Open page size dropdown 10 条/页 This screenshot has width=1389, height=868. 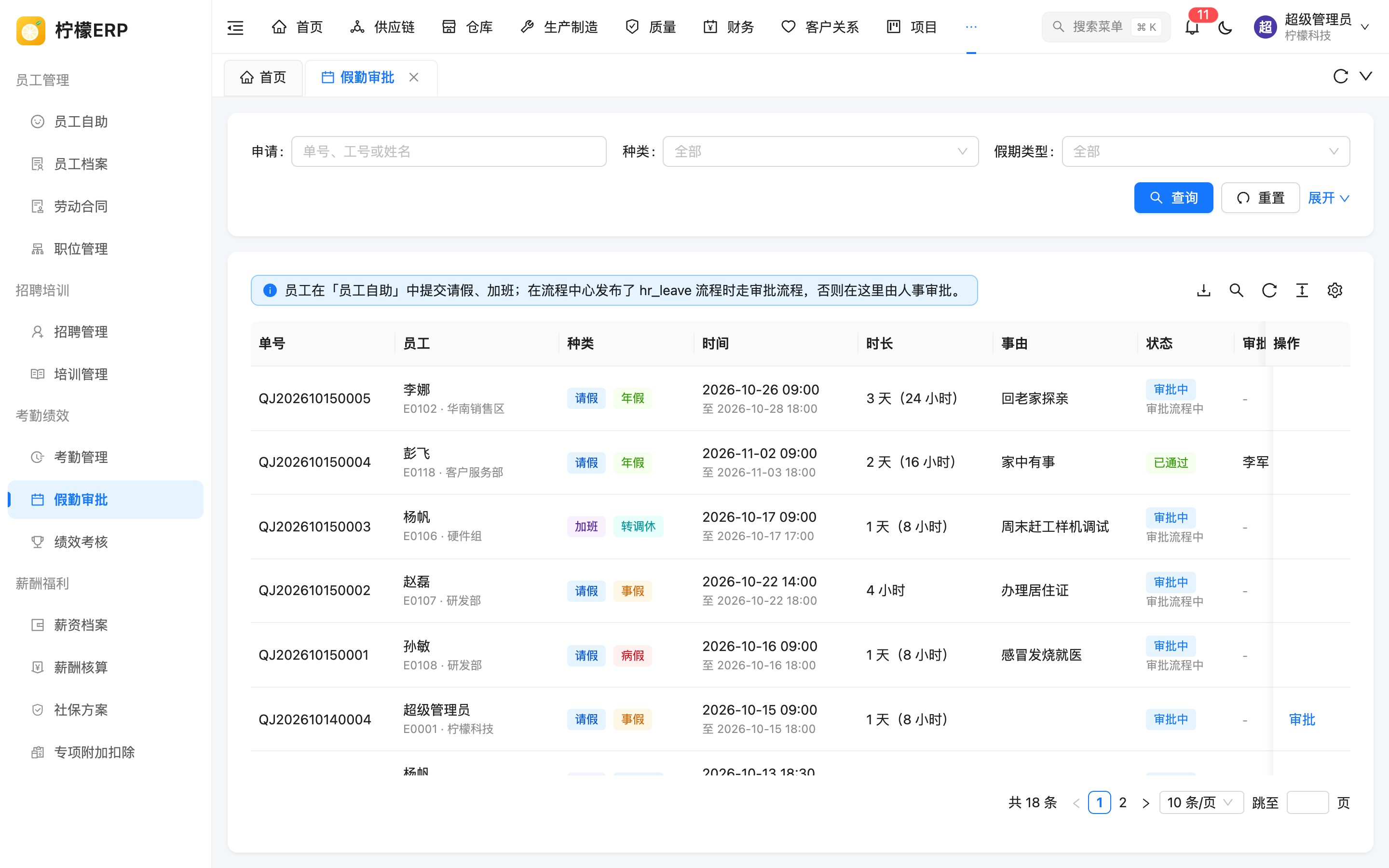(1201, 802)
